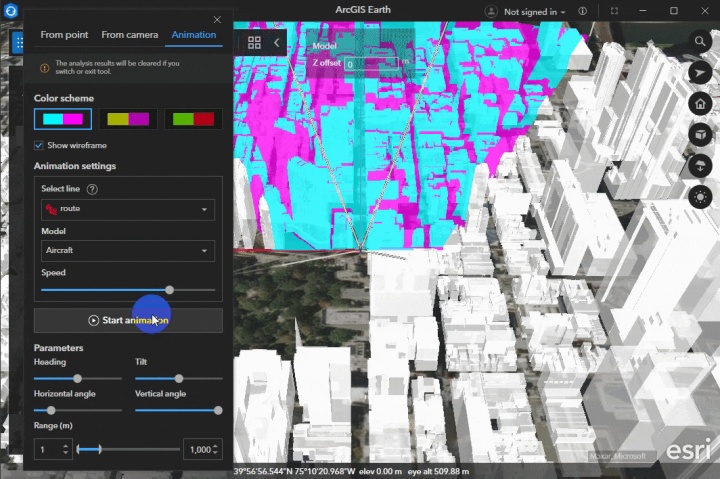The height and width of the screenshot is (479, 720).
Task: Open the grid toolbox icon
Action: click(254, 43)
